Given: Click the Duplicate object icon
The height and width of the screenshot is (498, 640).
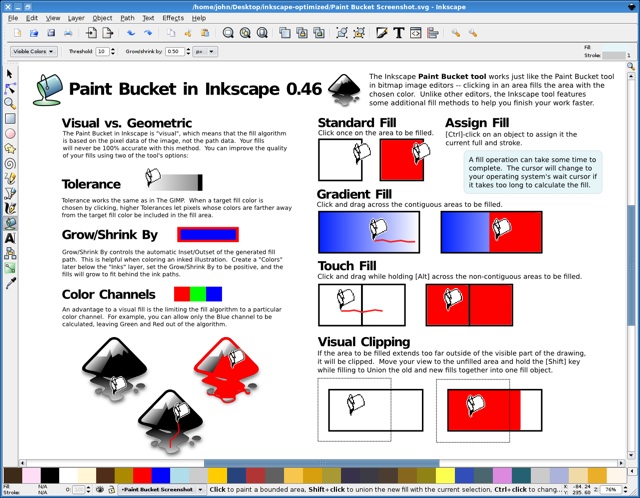Looking at the screenshot, I should 285,33.
